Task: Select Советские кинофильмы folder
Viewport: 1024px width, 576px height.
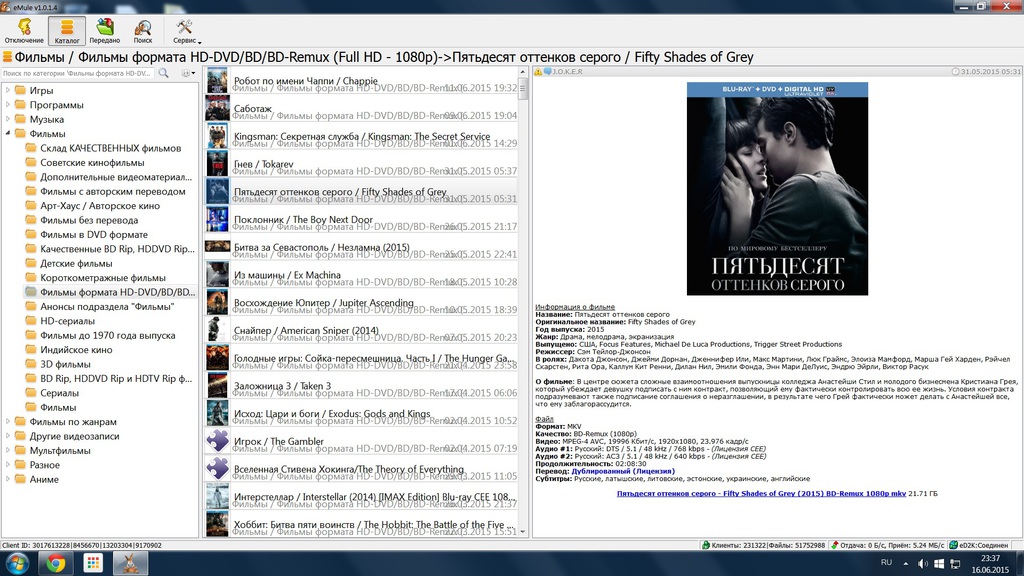Action: [91, 162]
